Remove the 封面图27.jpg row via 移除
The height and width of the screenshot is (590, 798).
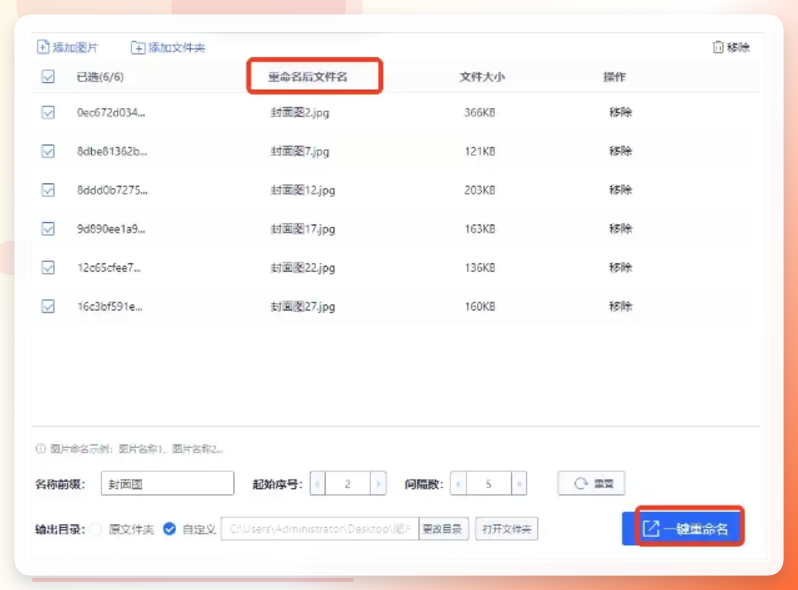(620, 306)
